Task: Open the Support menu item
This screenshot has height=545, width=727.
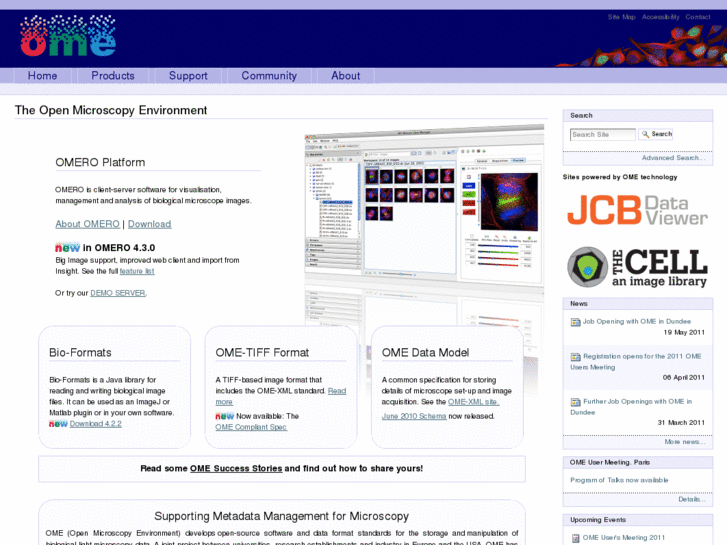Action: (x=188, y=76)
